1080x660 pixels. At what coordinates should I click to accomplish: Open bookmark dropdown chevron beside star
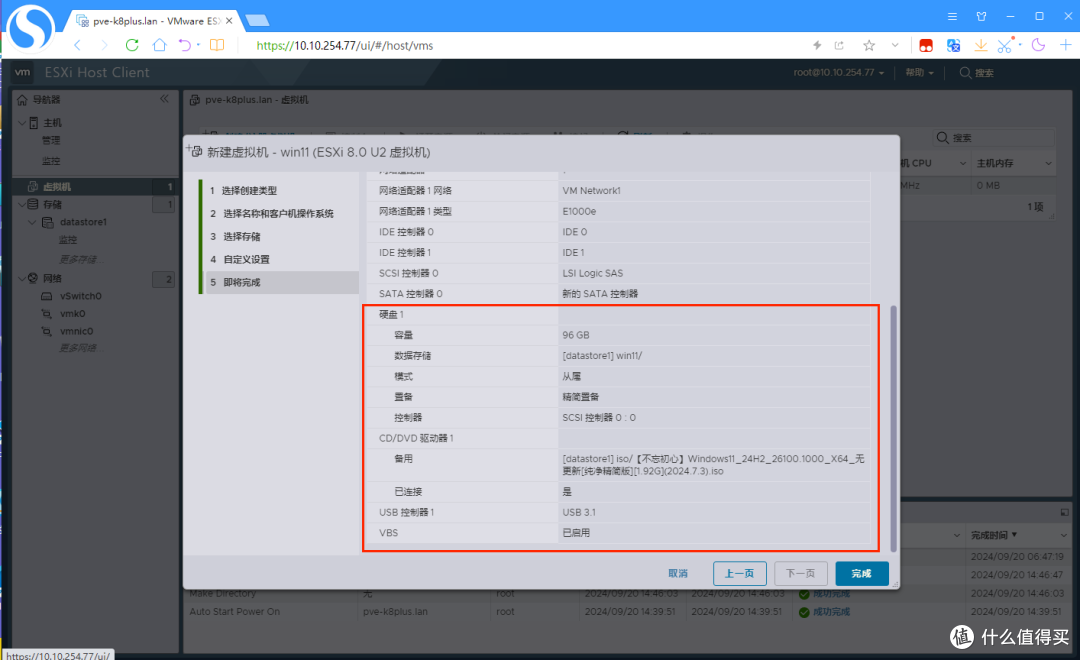click(895, 45)
